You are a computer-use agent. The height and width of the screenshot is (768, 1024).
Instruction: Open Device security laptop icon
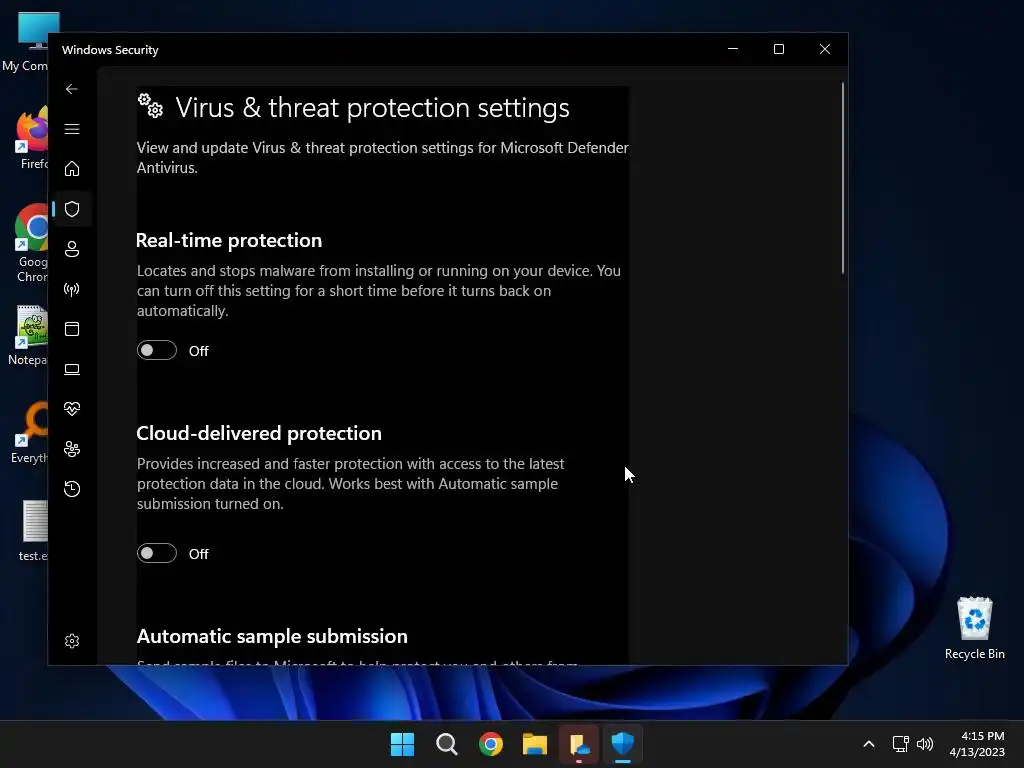[x=72, y=370]
